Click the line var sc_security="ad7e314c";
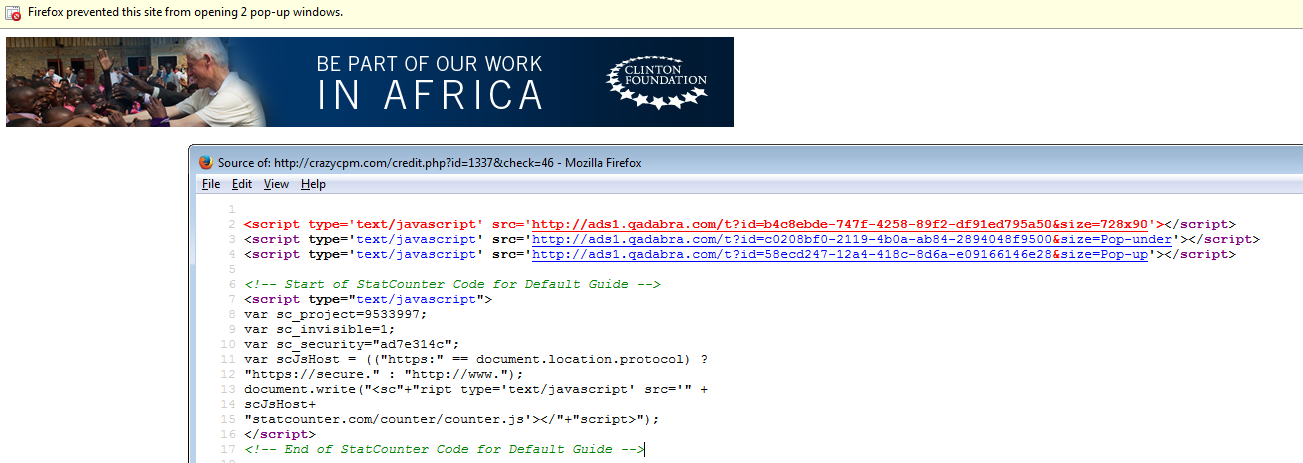 coord(351,344)
